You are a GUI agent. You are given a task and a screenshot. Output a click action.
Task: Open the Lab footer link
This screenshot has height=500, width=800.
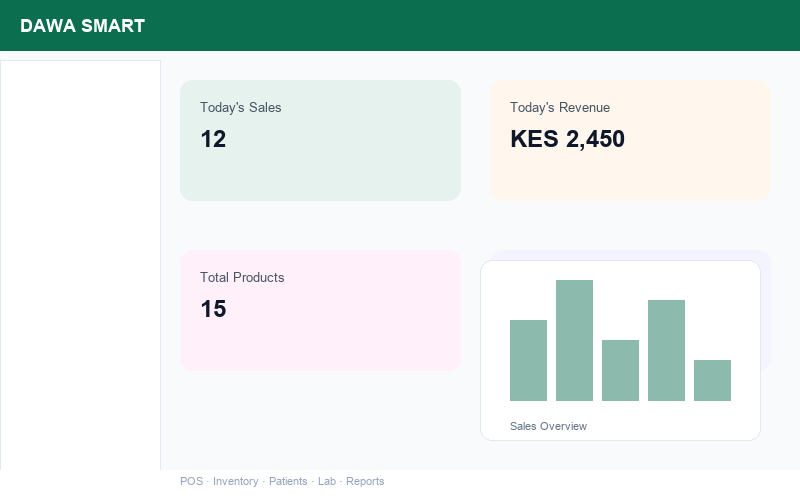[x=327, y=481]
